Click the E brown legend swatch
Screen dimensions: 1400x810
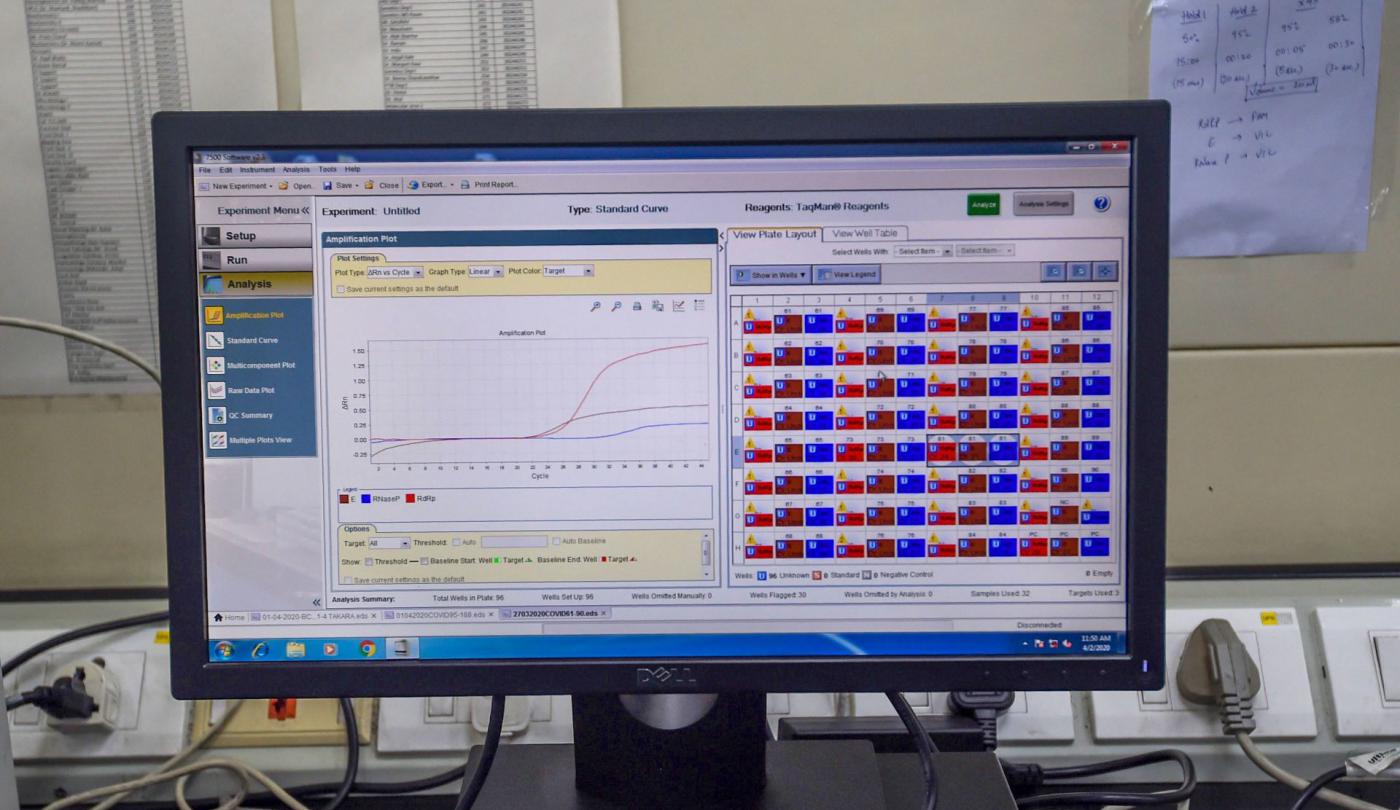pos(344,498)
